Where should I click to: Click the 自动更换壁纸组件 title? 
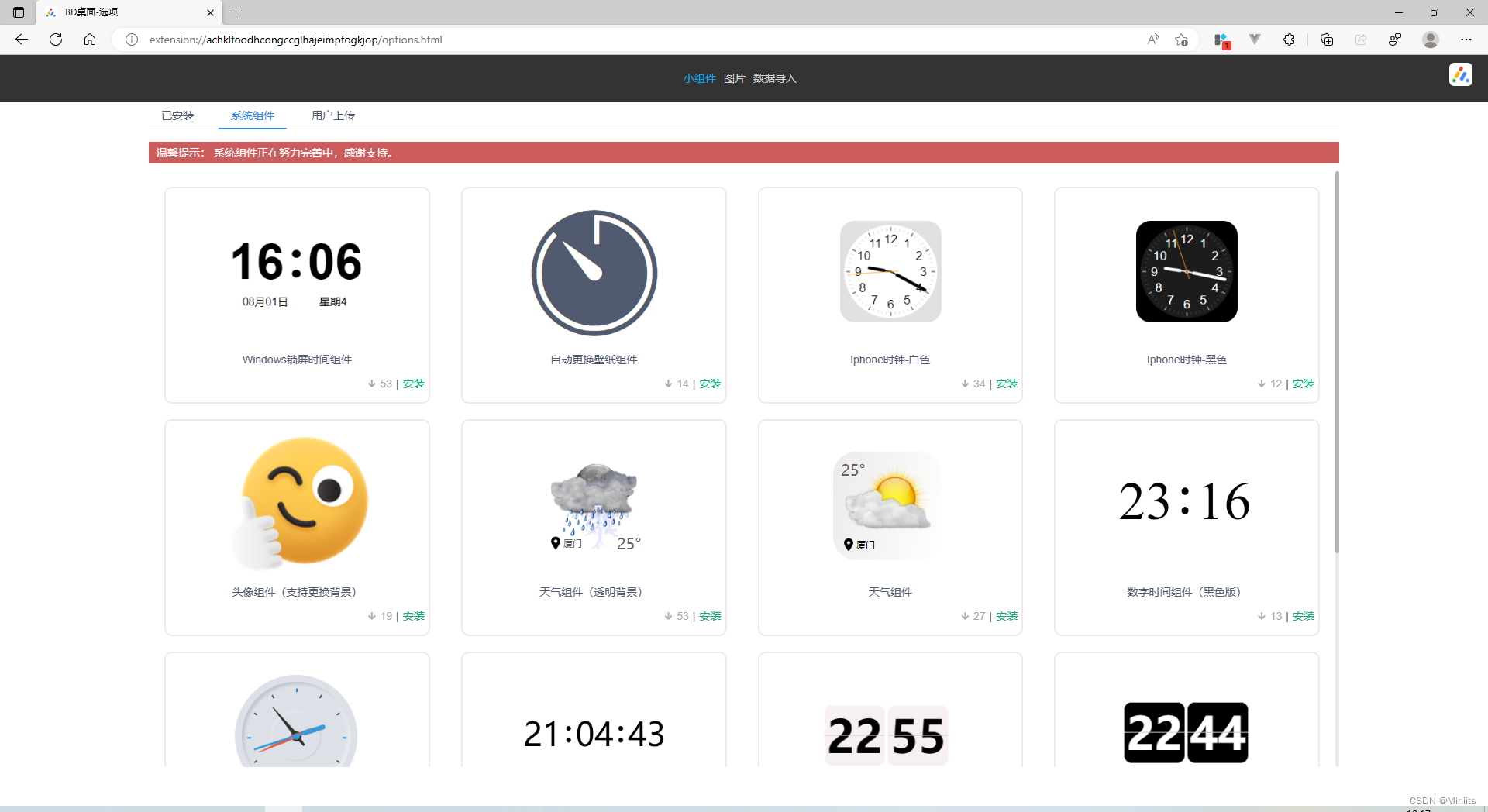594,360
